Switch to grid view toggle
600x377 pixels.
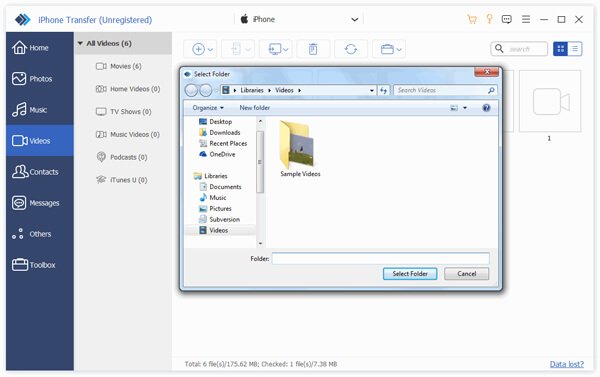click(561, 49)
